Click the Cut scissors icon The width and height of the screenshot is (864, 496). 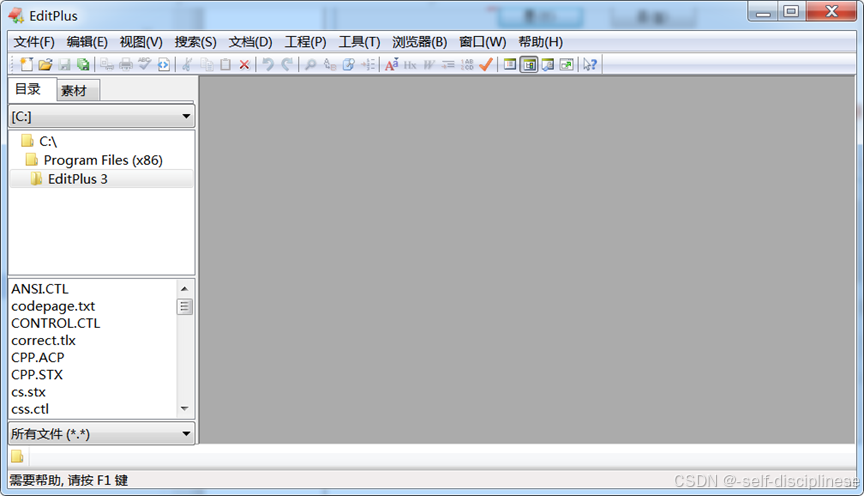click(187, 64)
